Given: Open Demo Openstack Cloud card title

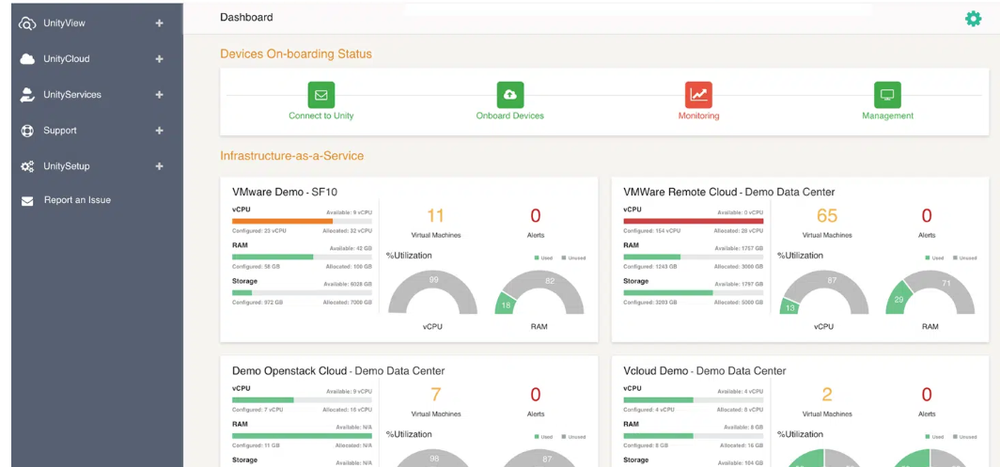Looking at the screenshot, I should (x=338, y=371).
